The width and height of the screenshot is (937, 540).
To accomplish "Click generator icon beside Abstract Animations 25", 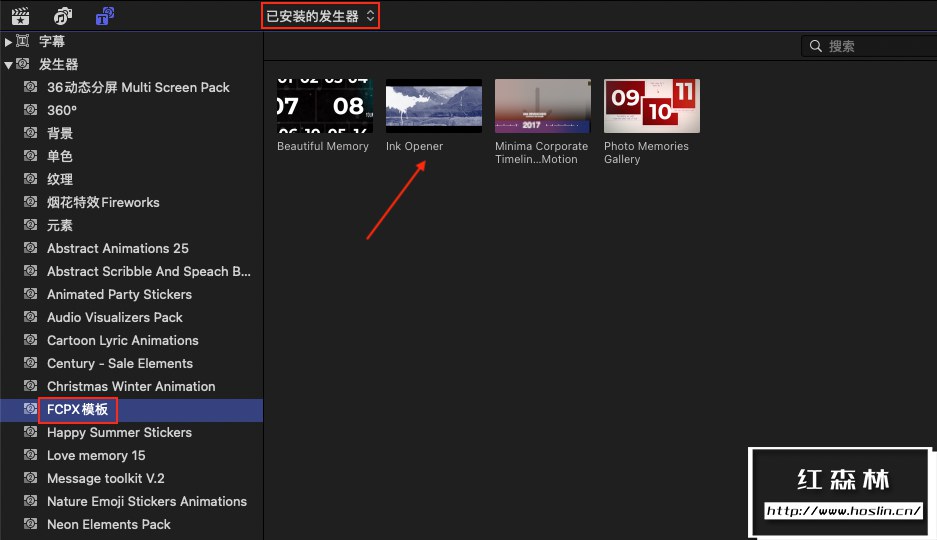I will [x=30, y=247].
